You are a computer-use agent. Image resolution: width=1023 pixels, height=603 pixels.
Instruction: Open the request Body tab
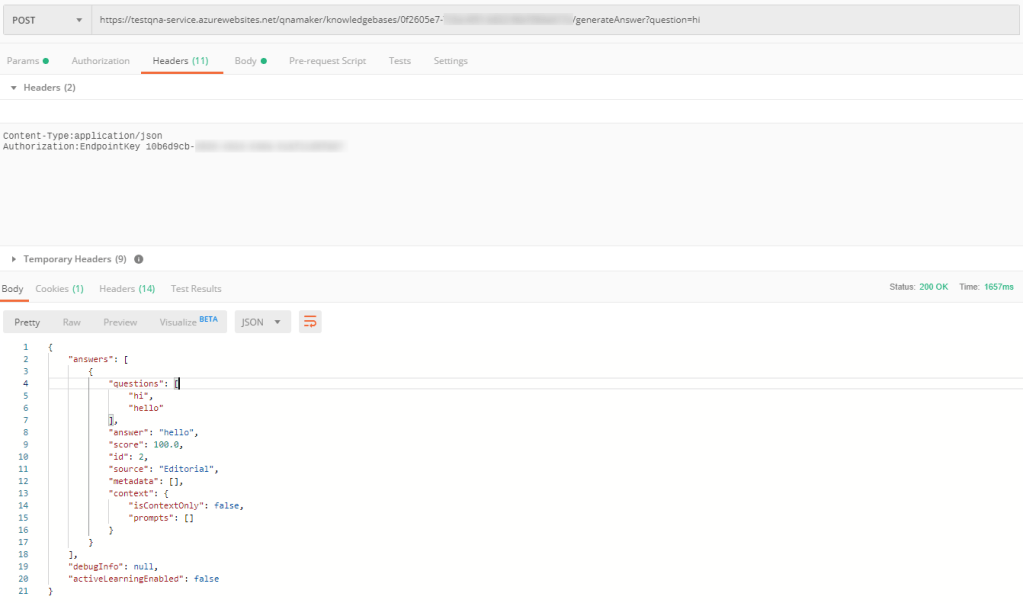pyautogui.click(x=250, y=61)
